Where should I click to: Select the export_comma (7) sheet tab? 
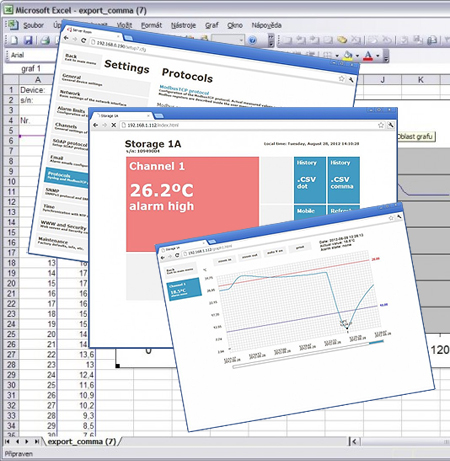(x=81, y=441)
